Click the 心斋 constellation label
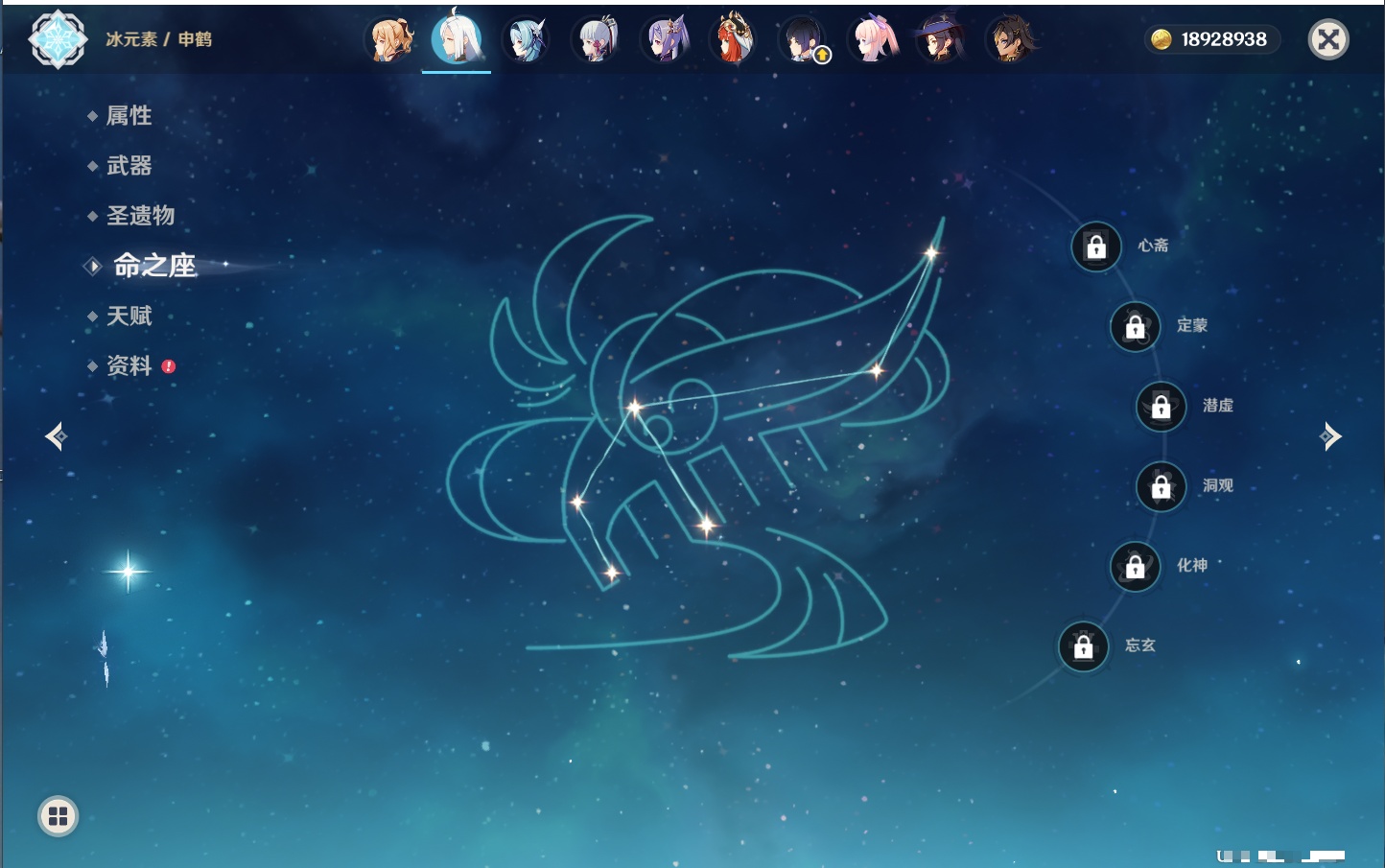Screen dimensions: 1385x868 [x=1153, y=246]
